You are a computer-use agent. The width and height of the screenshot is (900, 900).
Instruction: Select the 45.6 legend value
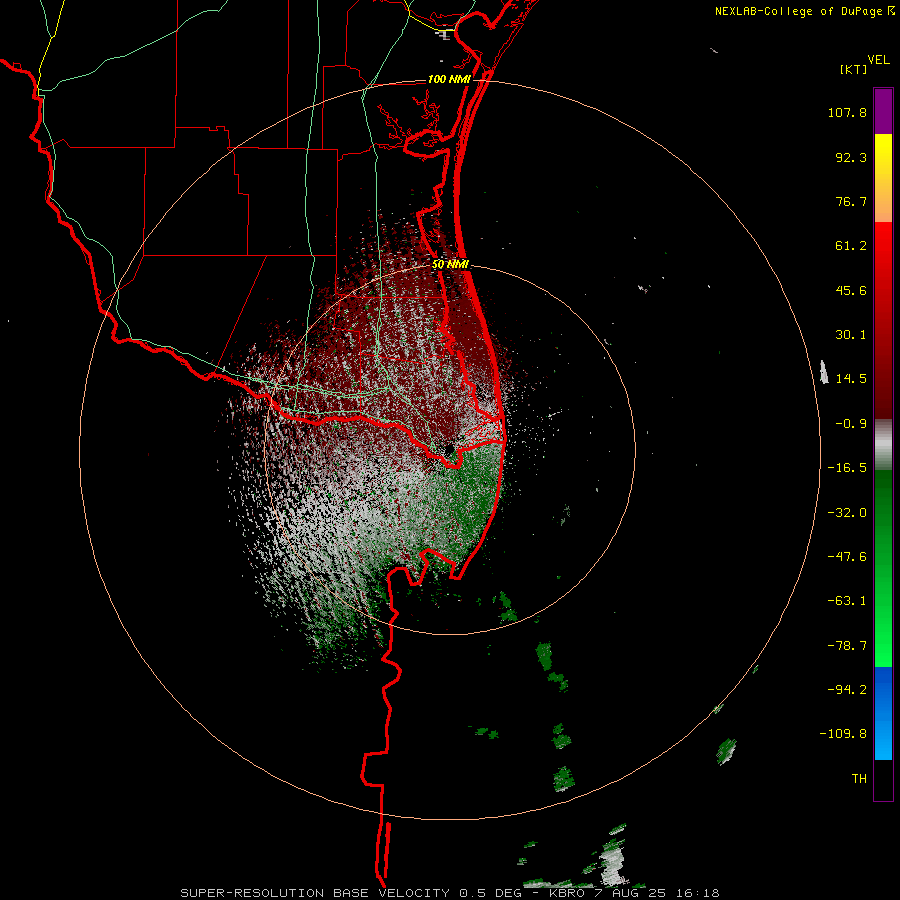pyautogui.click(x=851, y=290)
